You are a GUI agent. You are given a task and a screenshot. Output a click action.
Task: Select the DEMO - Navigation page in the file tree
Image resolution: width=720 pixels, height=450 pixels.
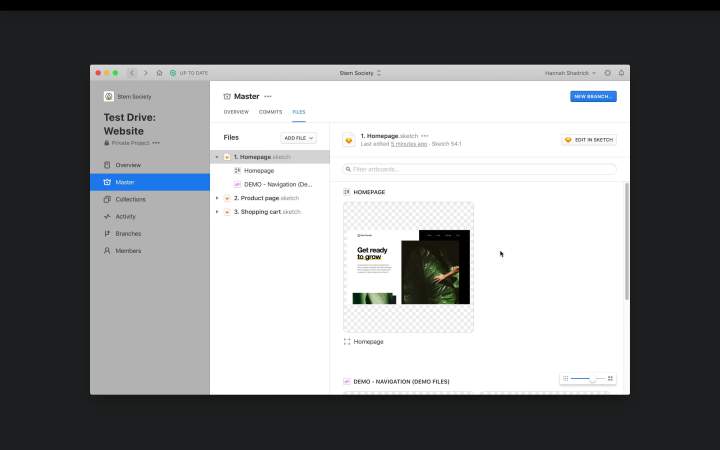pos(270,185)
